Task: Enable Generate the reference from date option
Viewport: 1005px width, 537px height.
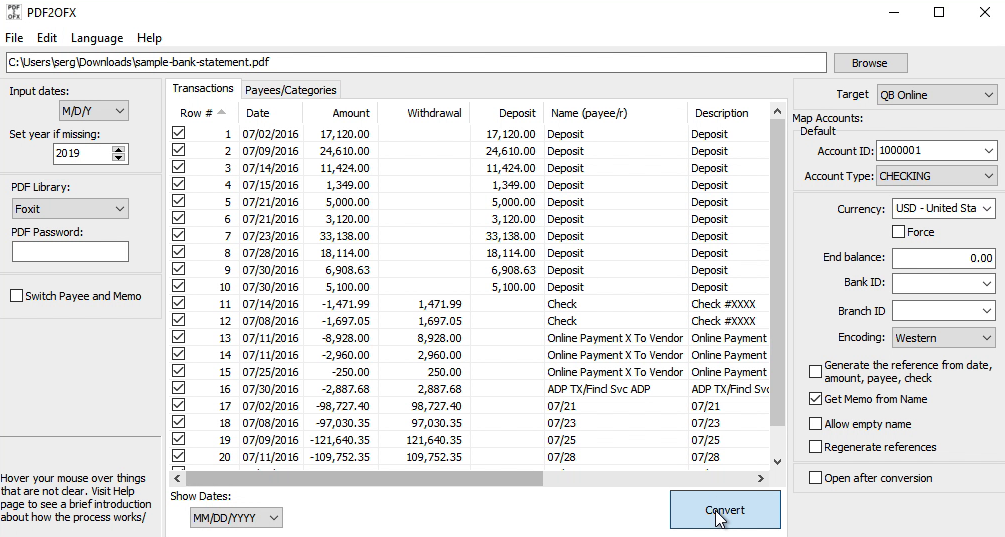Action: [815, 372]
